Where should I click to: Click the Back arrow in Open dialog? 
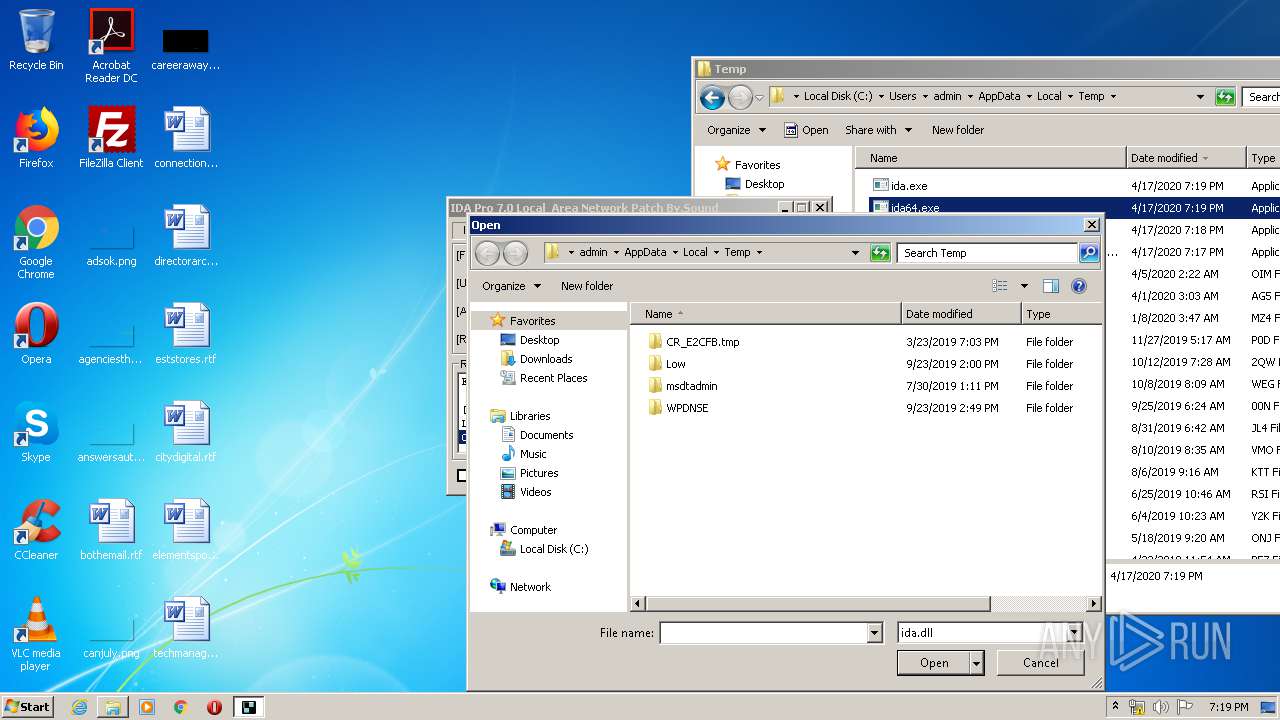pyautogui.click(x=487, y=253)
